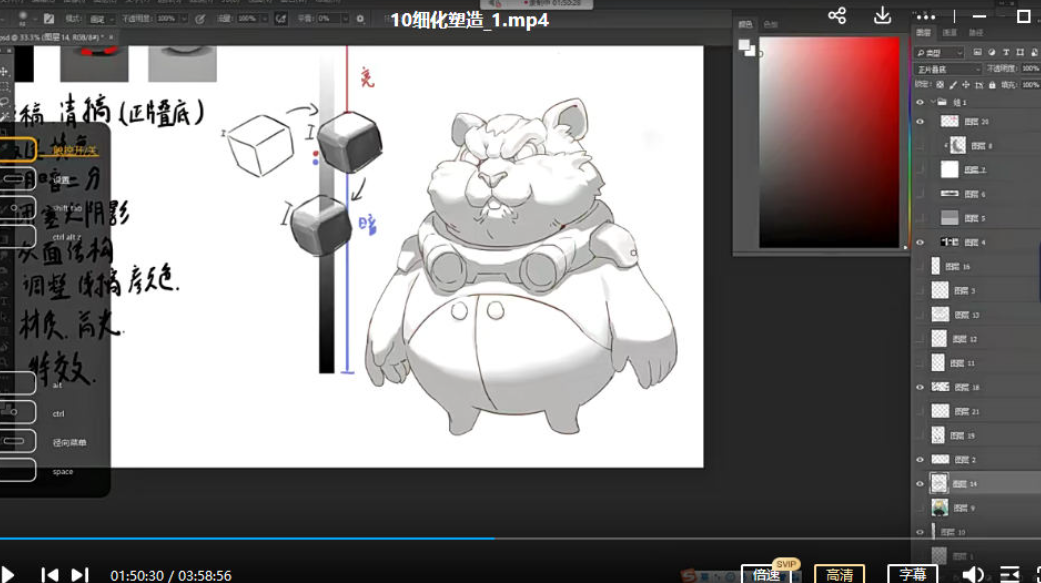Open the three-dots more options menu
Screen dimensions: 1041x583
pyautogui.click(x=925, y=17)
